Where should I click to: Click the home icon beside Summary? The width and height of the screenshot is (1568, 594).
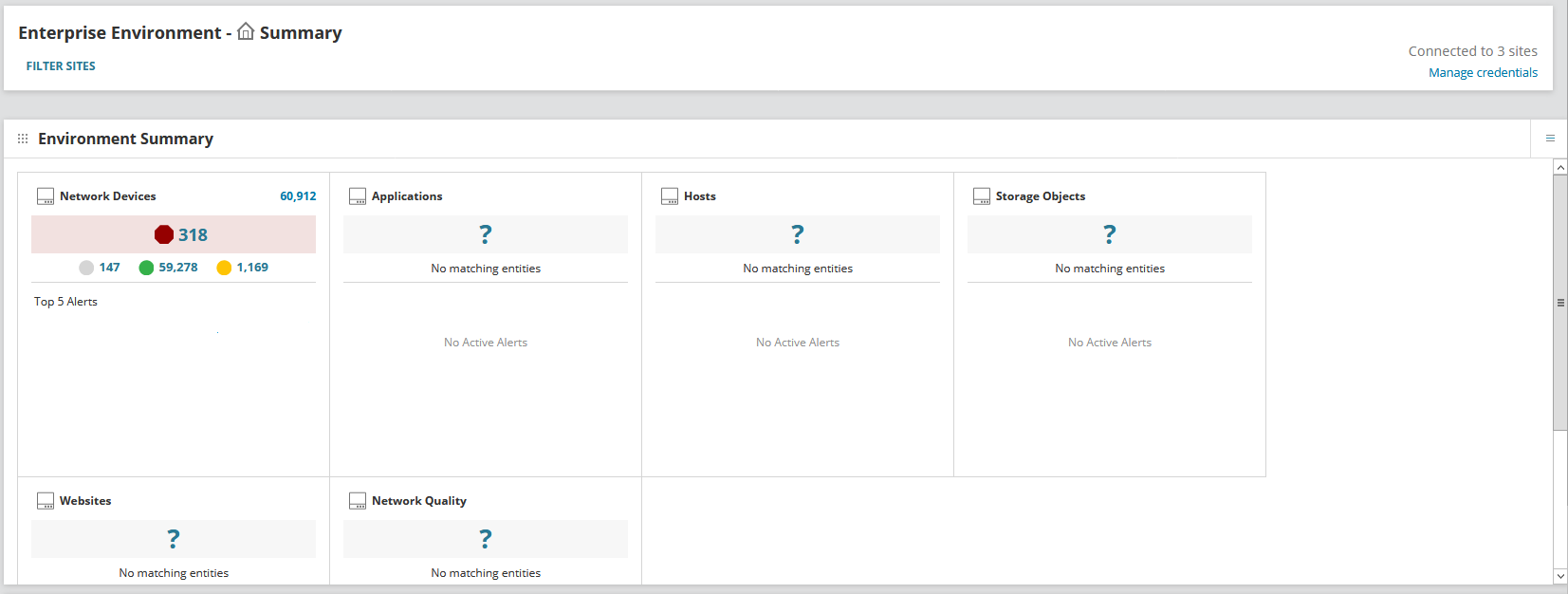click(246, 31)
